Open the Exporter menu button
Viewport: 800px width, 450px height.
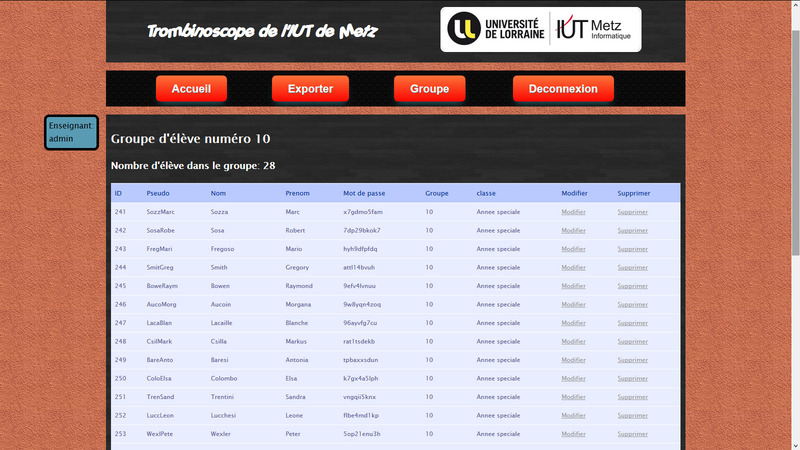[310, 89]
